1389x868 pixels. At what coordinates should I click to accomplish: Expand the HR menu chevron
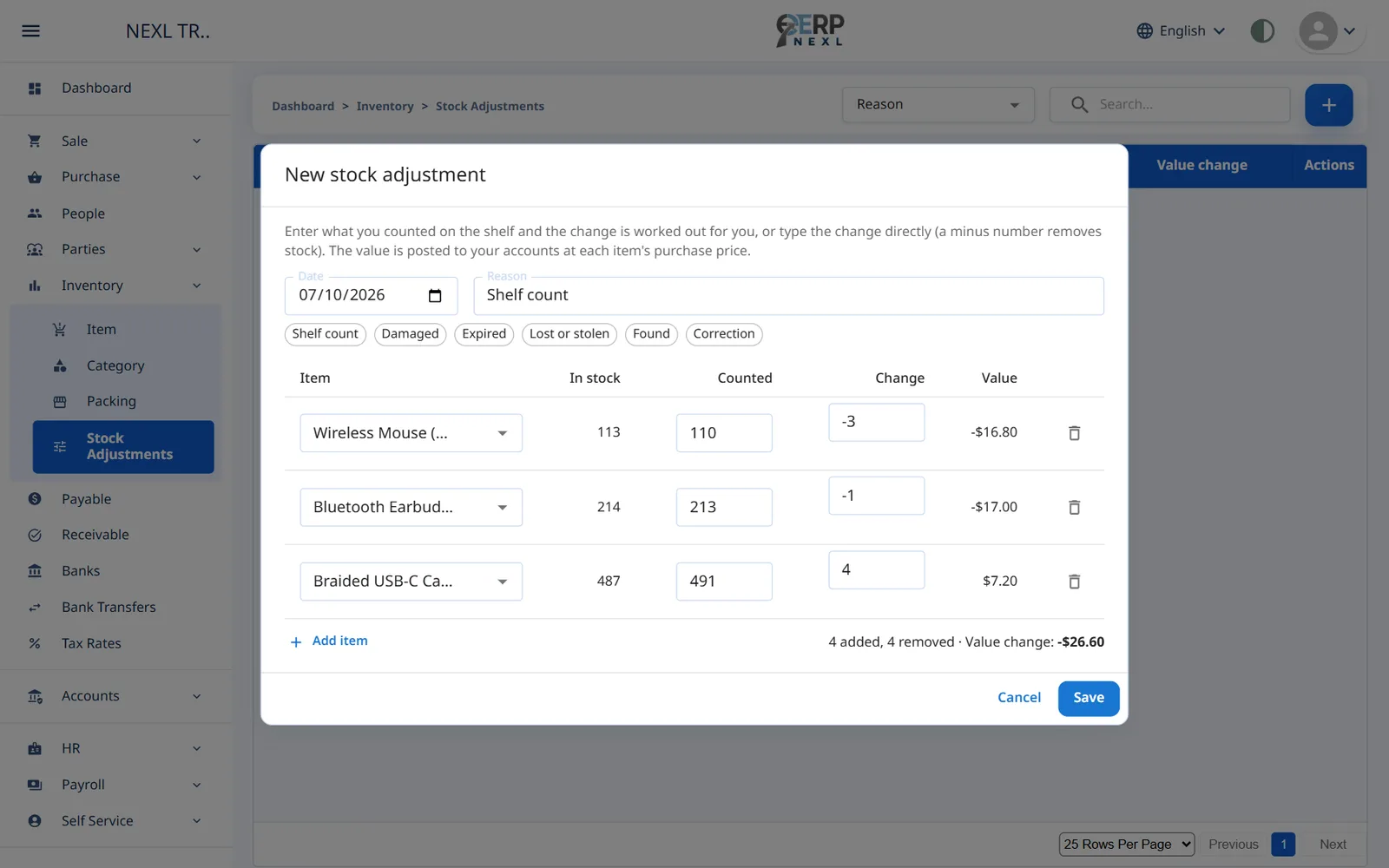(197, 749)
